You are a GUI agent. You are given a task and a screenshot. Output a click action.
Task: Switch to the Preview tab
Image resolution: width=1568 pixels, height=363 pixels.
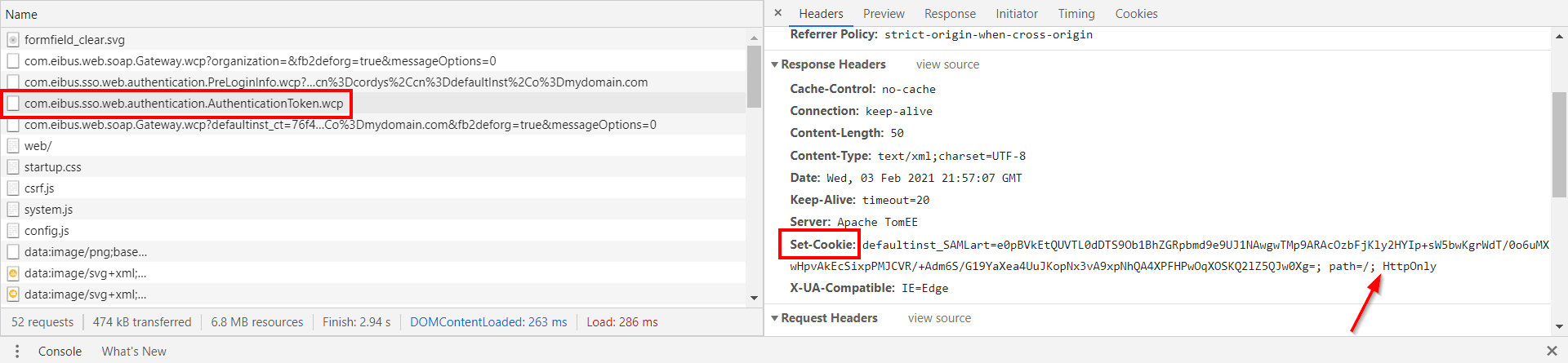click(884, 14)
